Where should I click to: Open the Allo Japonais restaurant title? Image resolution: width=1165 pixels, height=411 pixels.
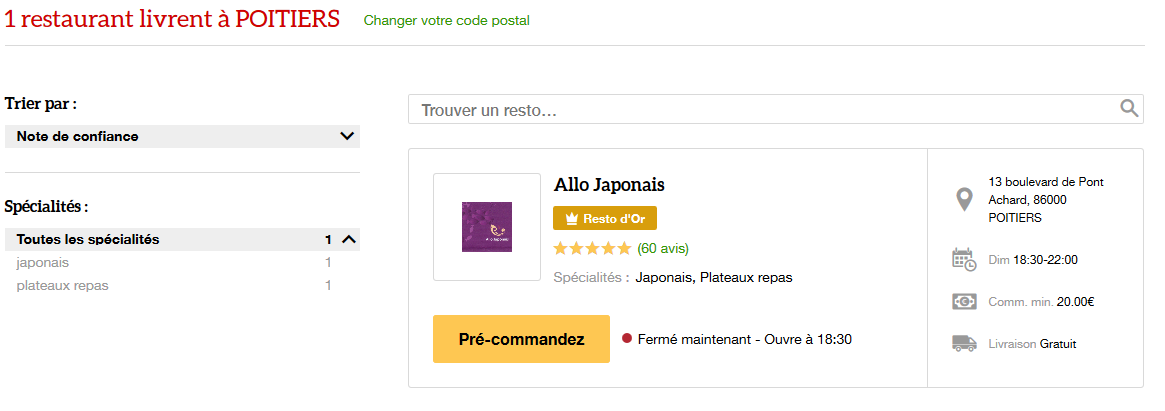tap(609, 184)
